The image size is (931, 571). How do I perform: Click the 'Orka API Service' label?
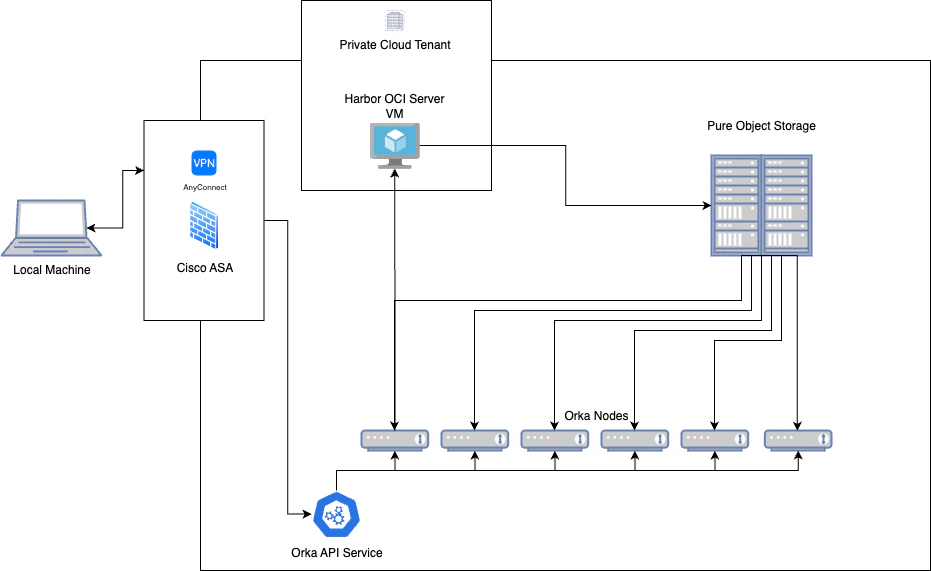(x=337, y=553)
